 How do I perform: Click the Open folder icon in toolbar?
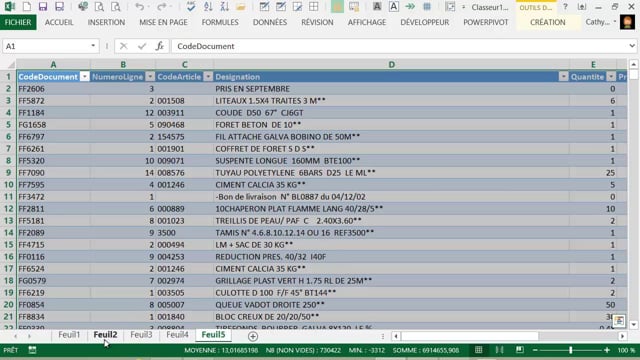pyautogui.click(x=241, y=7)
